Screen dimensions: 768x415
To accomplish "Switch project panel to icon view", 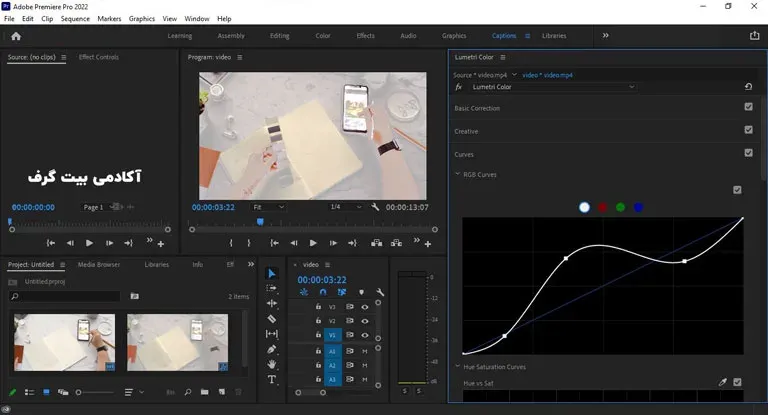I will coord(46,392).
